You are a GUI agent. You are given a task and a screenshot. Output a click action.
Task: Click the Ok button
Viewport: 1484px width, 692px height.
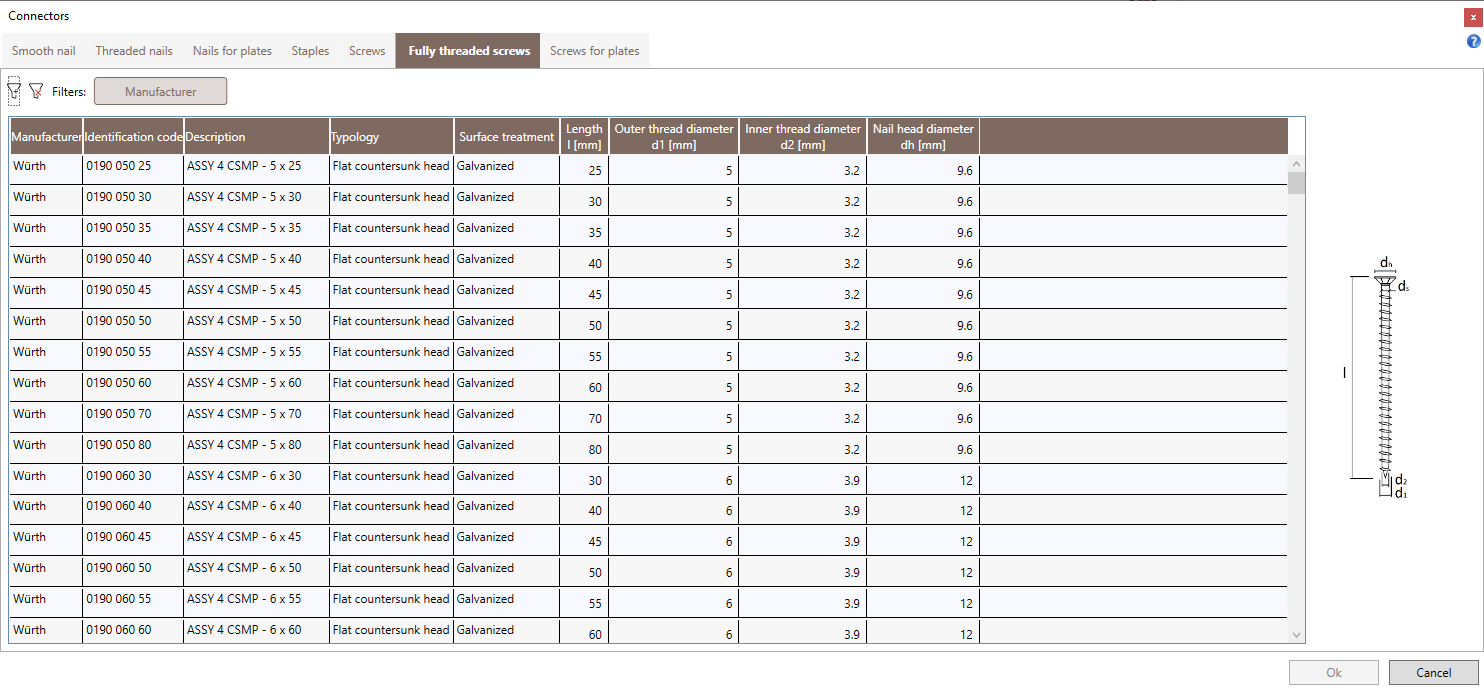coord(1334,673)
